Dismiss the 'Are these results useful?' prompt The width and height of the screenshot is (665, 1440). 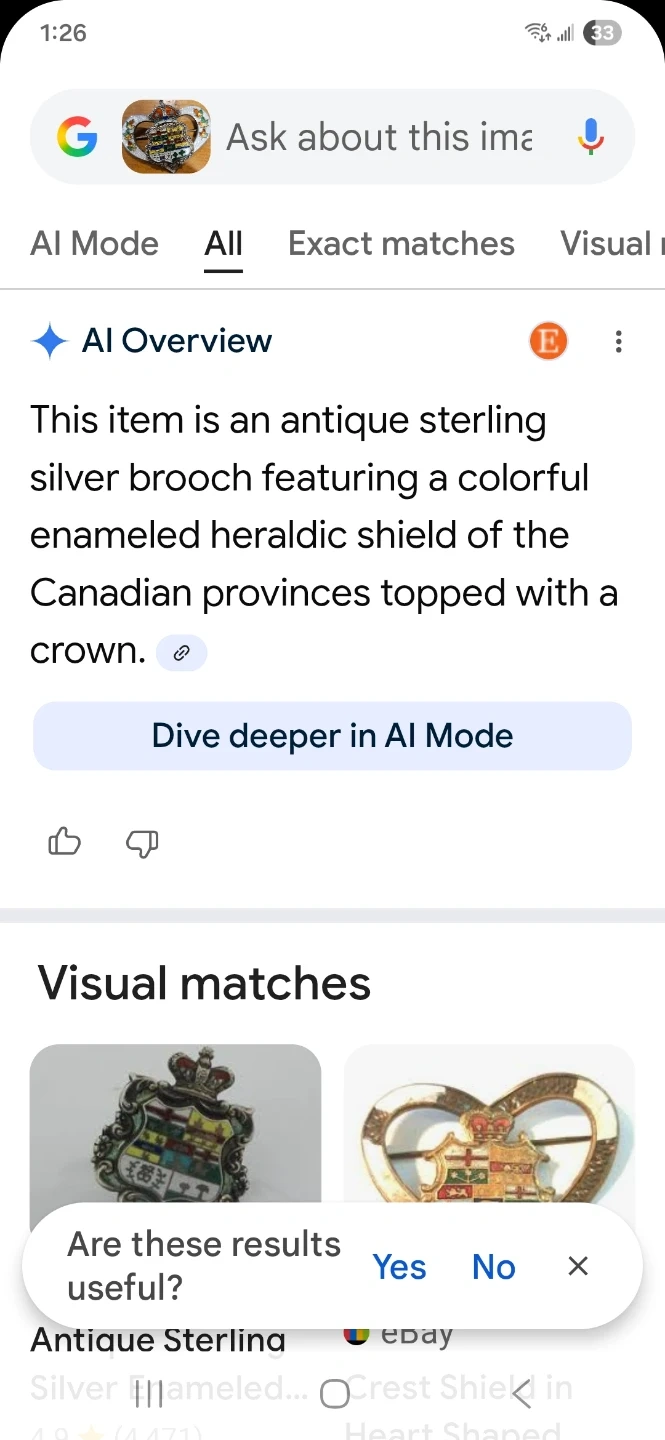[x=577, y=1266]
